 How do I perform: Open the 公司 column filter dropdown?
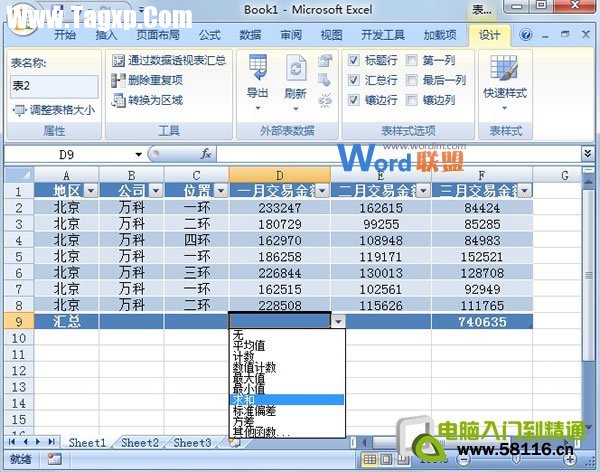(x=156, y=190)
